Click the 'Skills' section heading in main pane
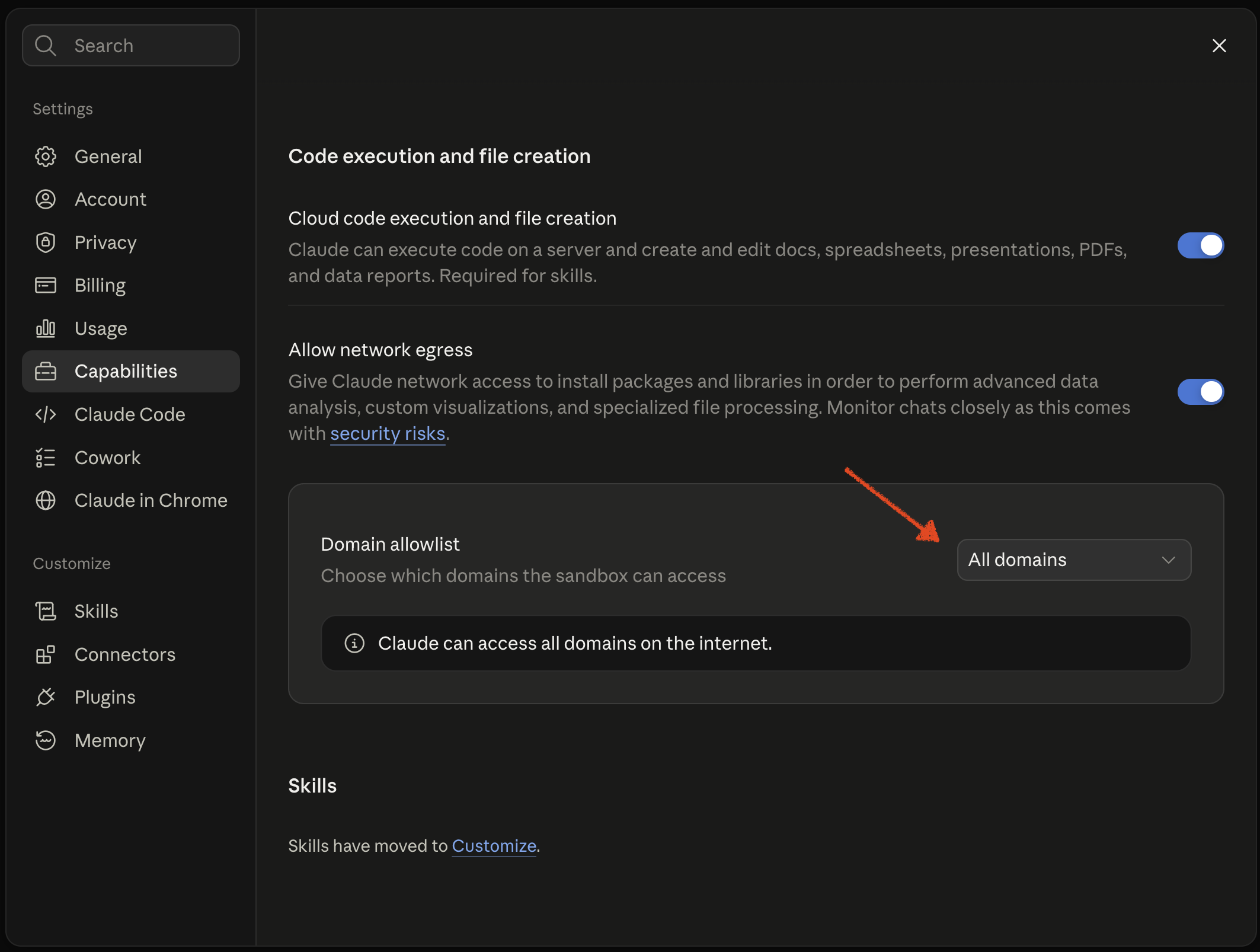 [312, 785]
